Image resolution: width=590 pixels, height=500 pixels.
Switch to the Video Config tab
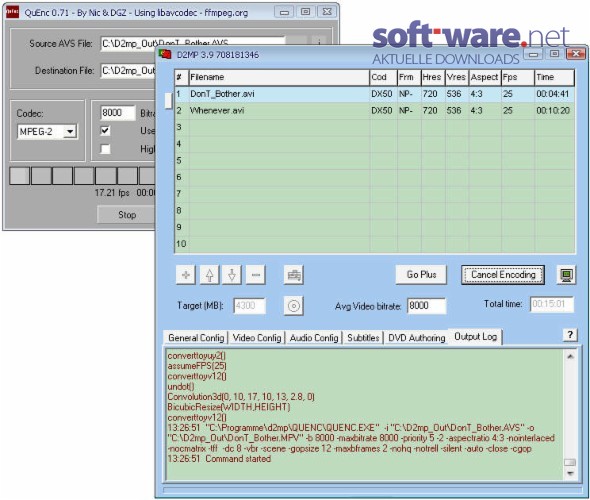257,338
